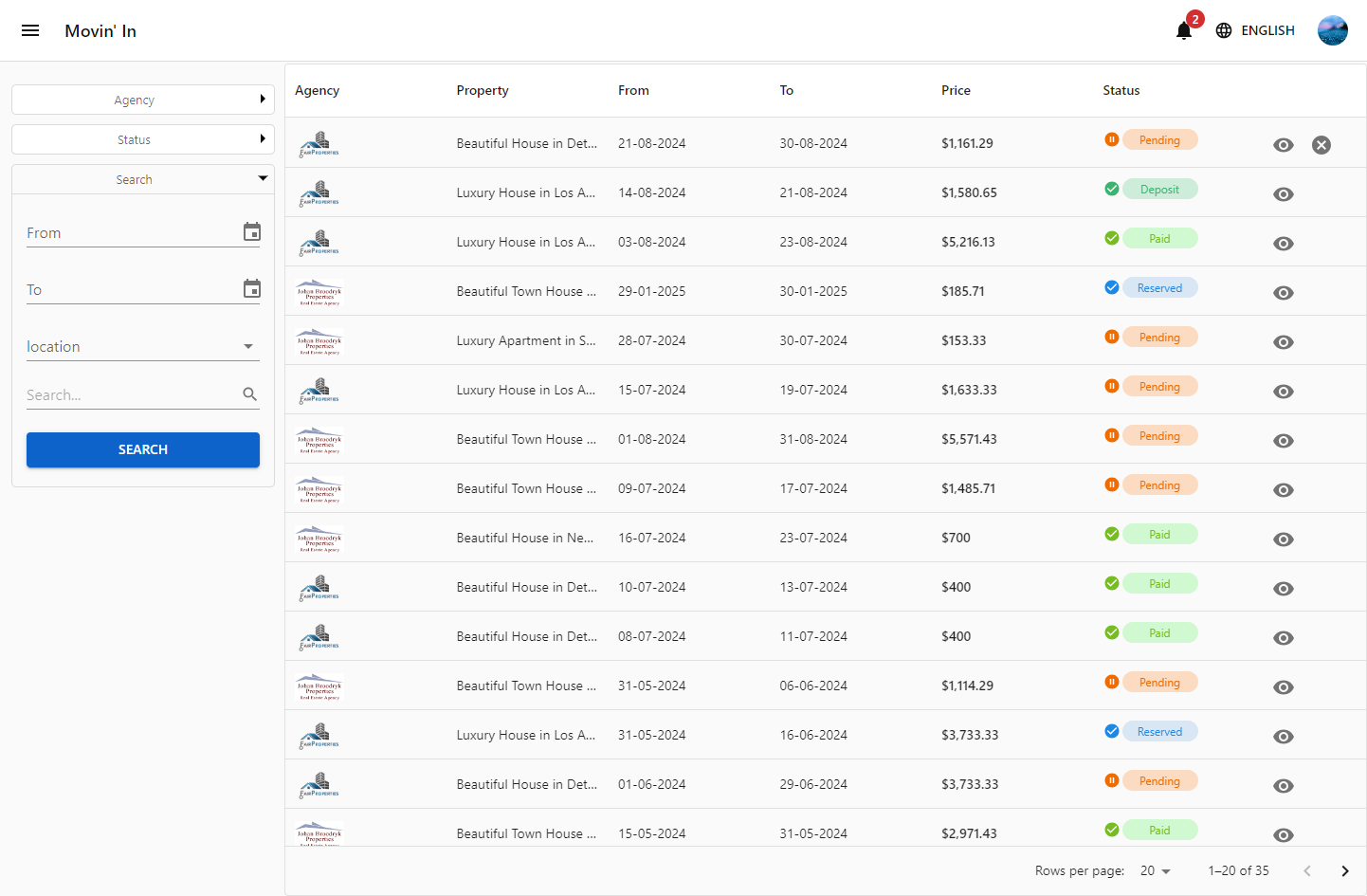
Task: View booking from 21-08-2024 eye icon
Action: [1284, 144]
